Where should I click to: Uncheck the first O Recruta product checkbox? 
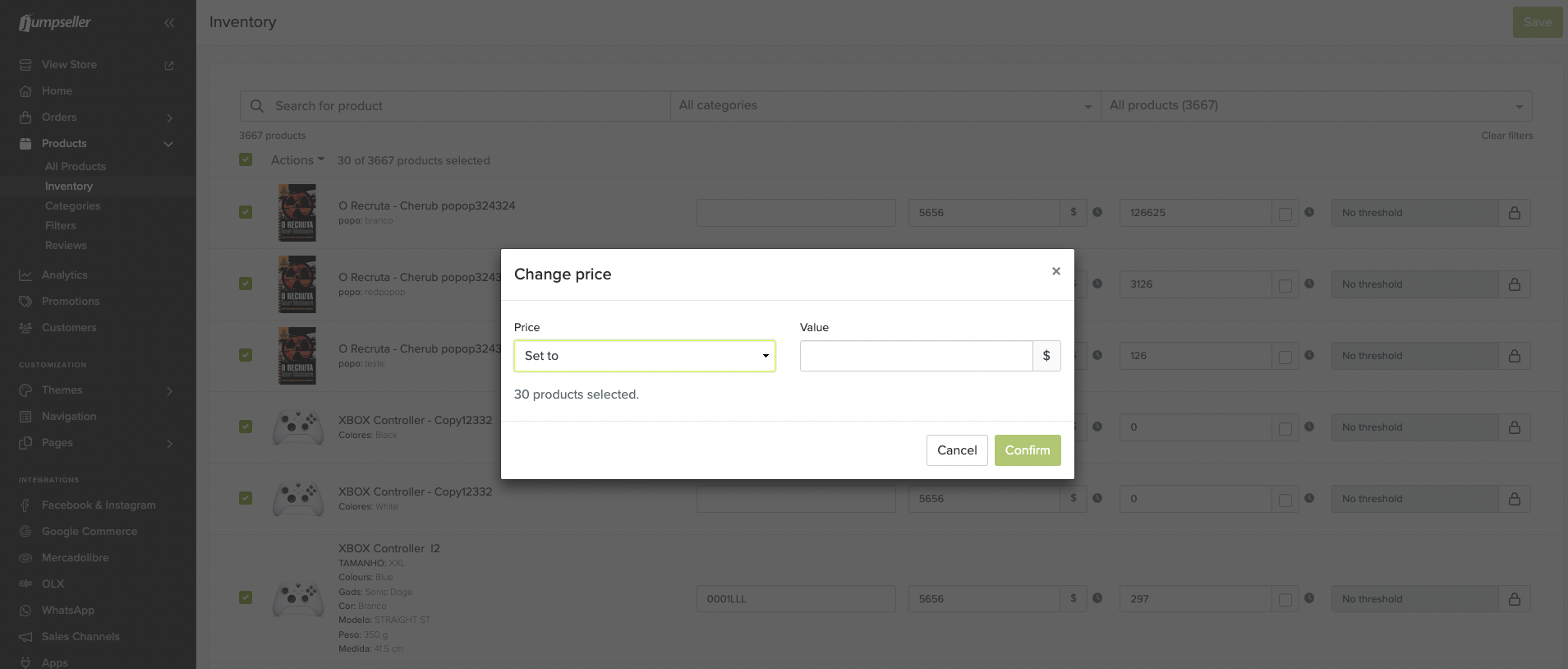tap(246, 212)
